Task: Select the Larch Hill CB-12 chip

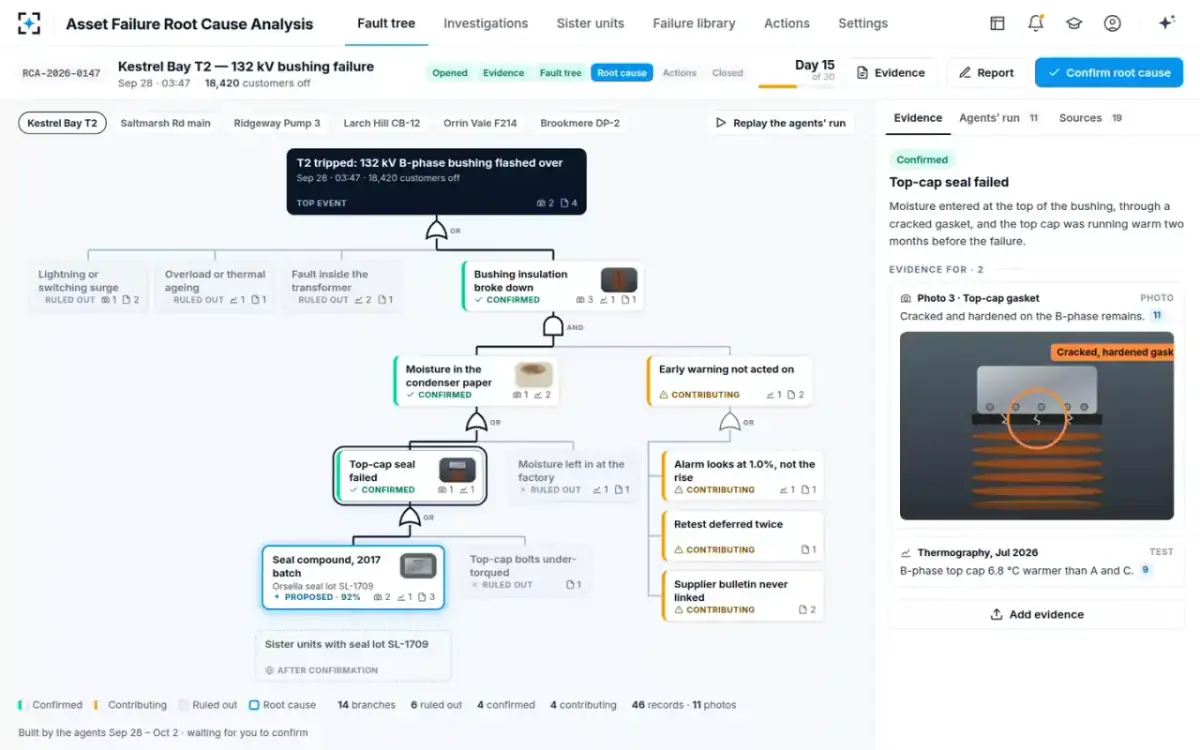Action: click(x=382, y=123)
